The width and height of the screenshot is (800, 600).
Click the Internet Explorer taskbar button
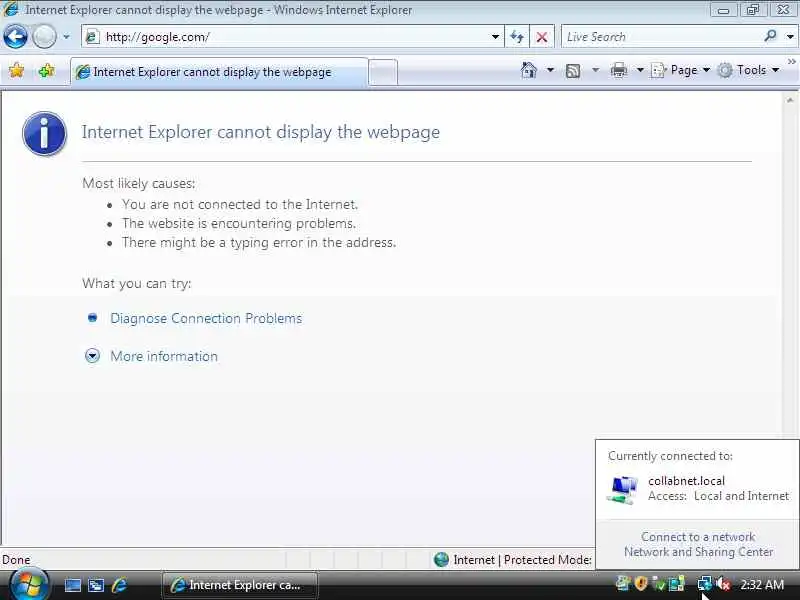click(240, 585)
